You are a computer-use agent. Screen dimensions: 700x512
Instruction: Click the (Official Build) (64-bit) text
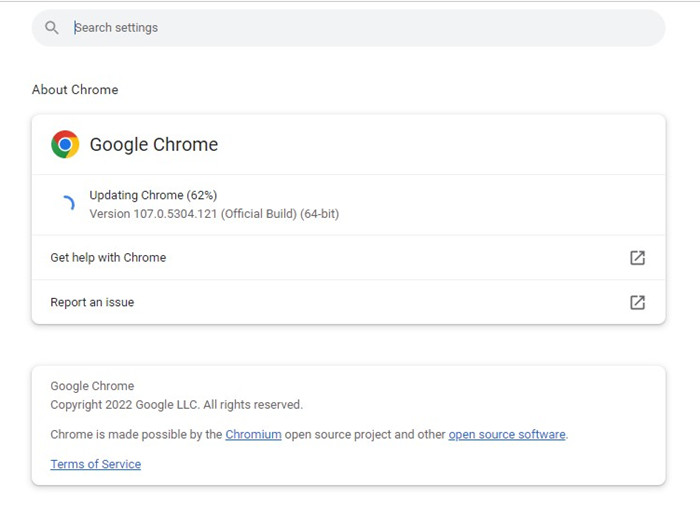[x=280, y=214]
